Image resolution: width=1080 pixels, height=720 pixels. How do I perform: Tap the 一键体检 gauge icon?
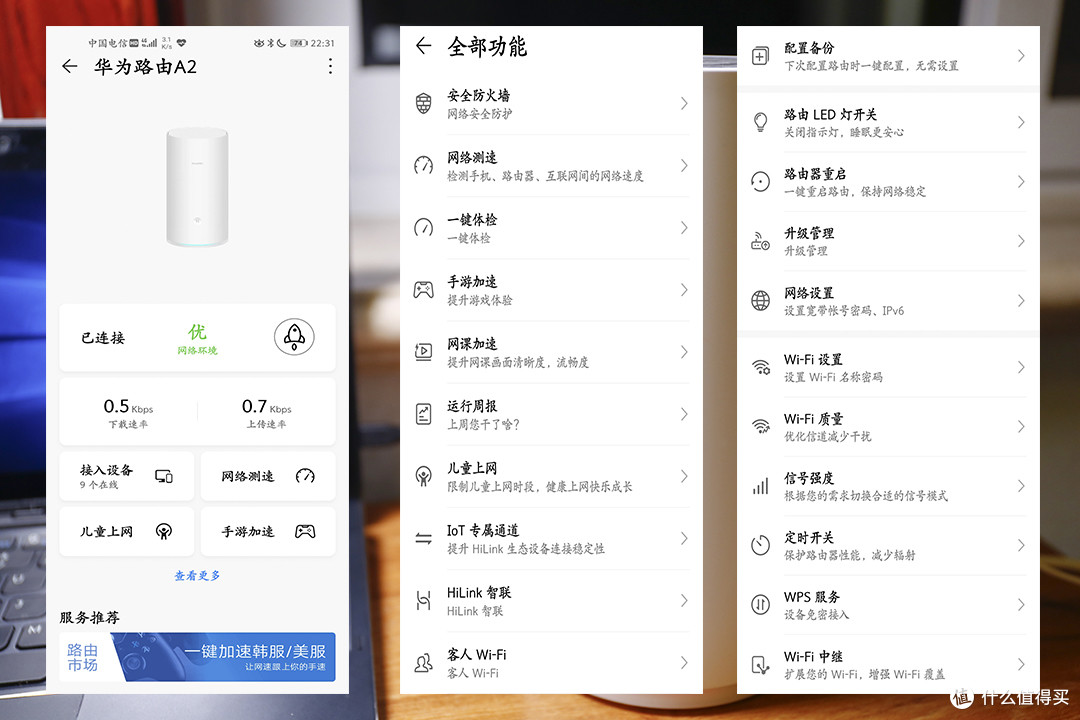[424, 227]
